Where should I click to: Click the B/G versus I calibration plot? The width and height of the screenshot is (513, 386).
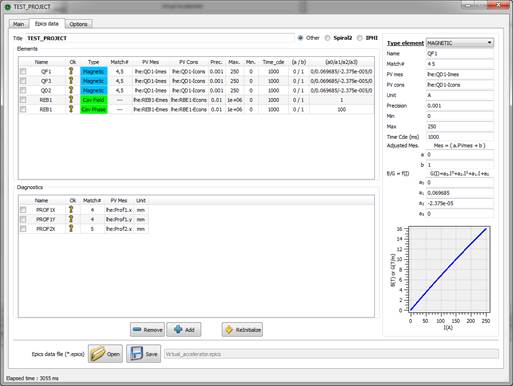[449, 269]
